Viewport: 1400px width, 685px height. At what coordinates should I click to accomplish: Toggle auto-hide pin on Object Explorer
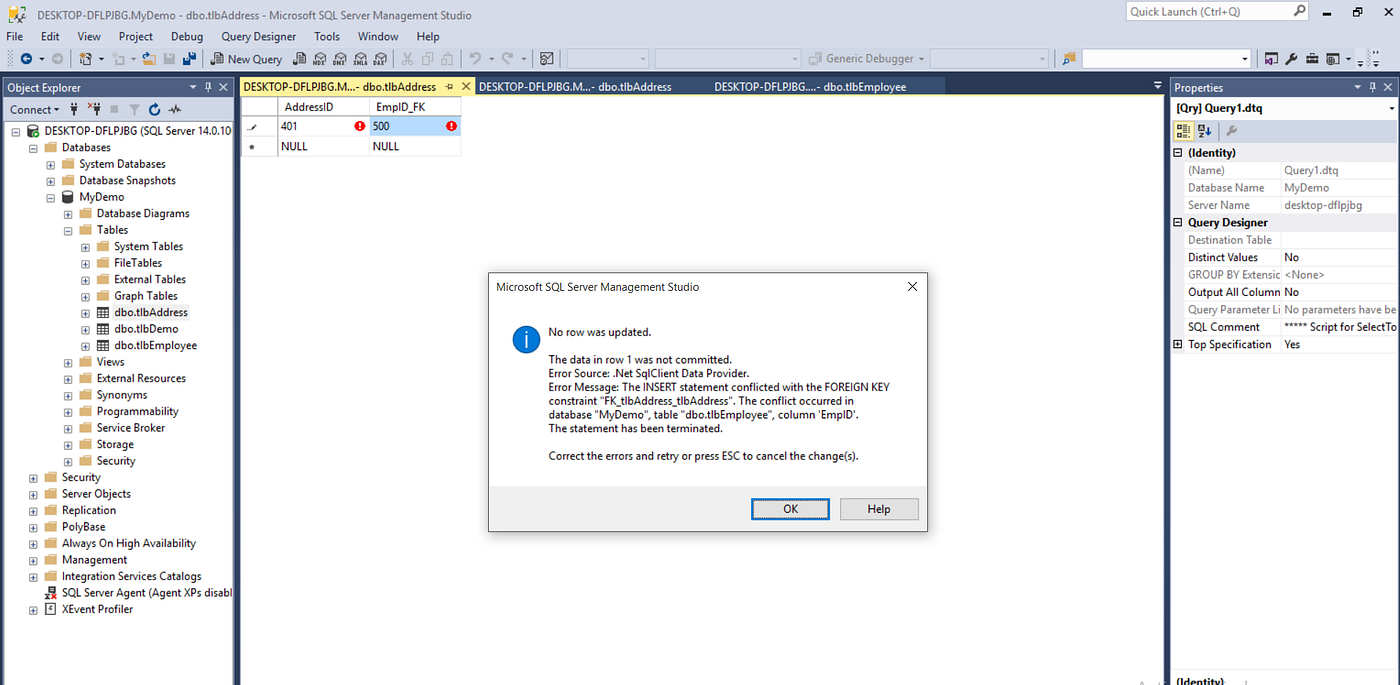point(210,87)
